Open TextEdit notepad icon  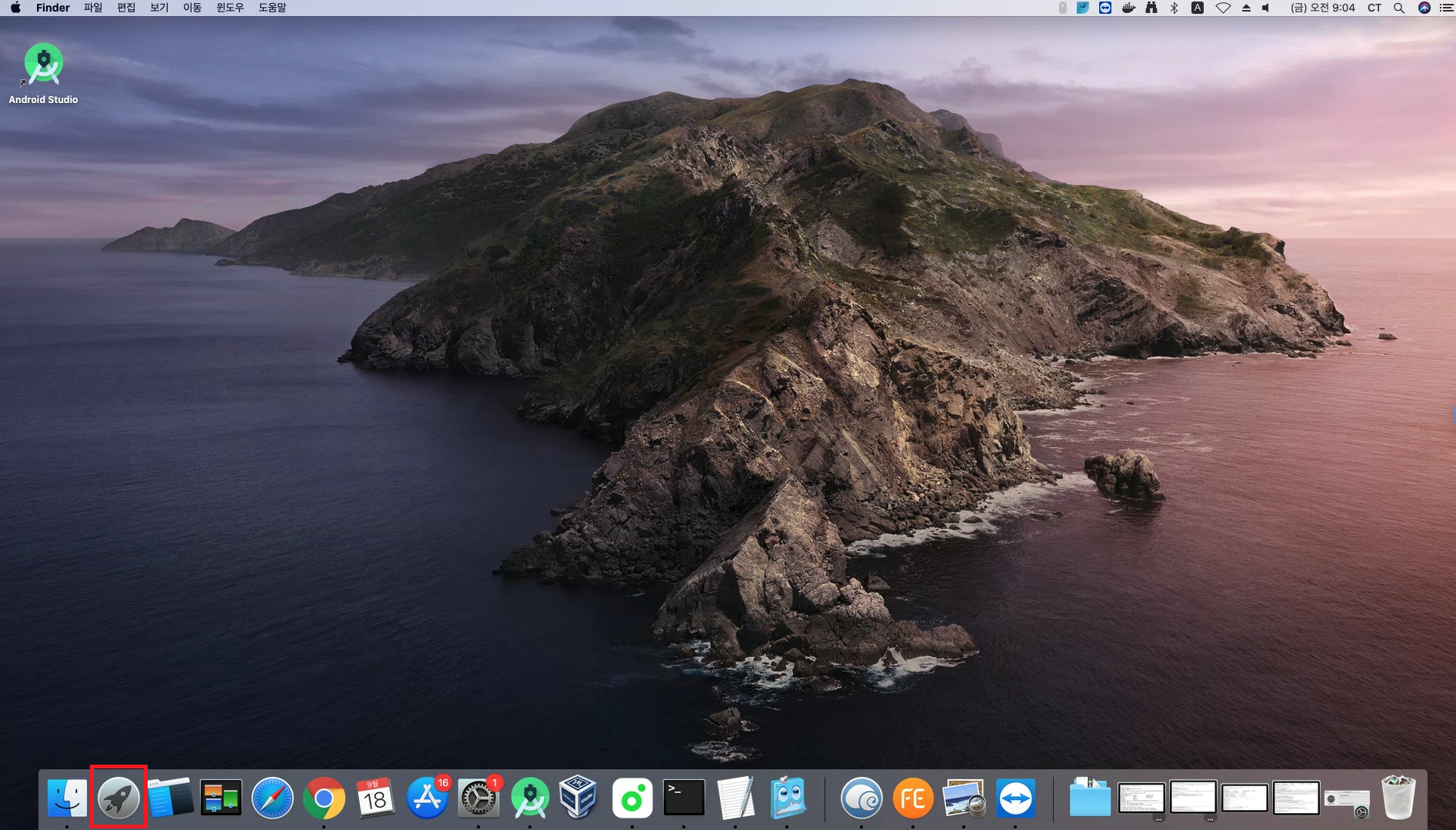[735, 798]
